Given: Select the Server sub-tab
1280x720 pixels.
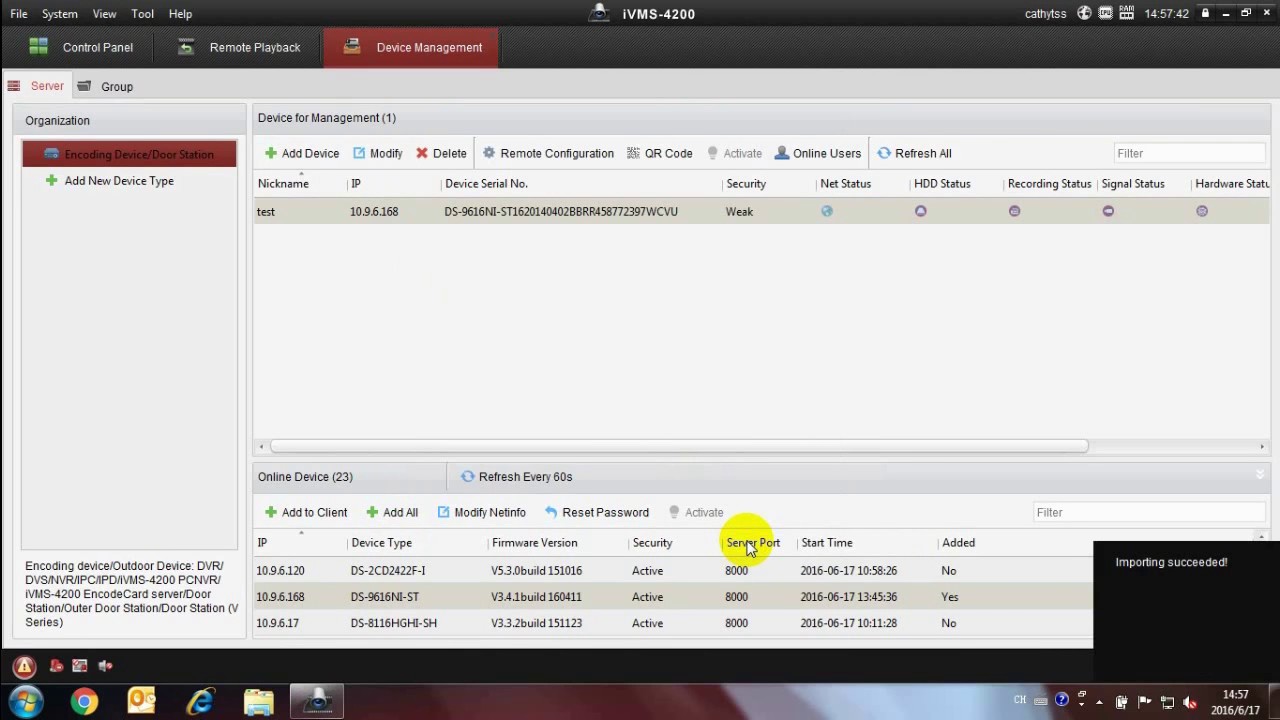Looking at the screenshot, I should pos(36,86).
